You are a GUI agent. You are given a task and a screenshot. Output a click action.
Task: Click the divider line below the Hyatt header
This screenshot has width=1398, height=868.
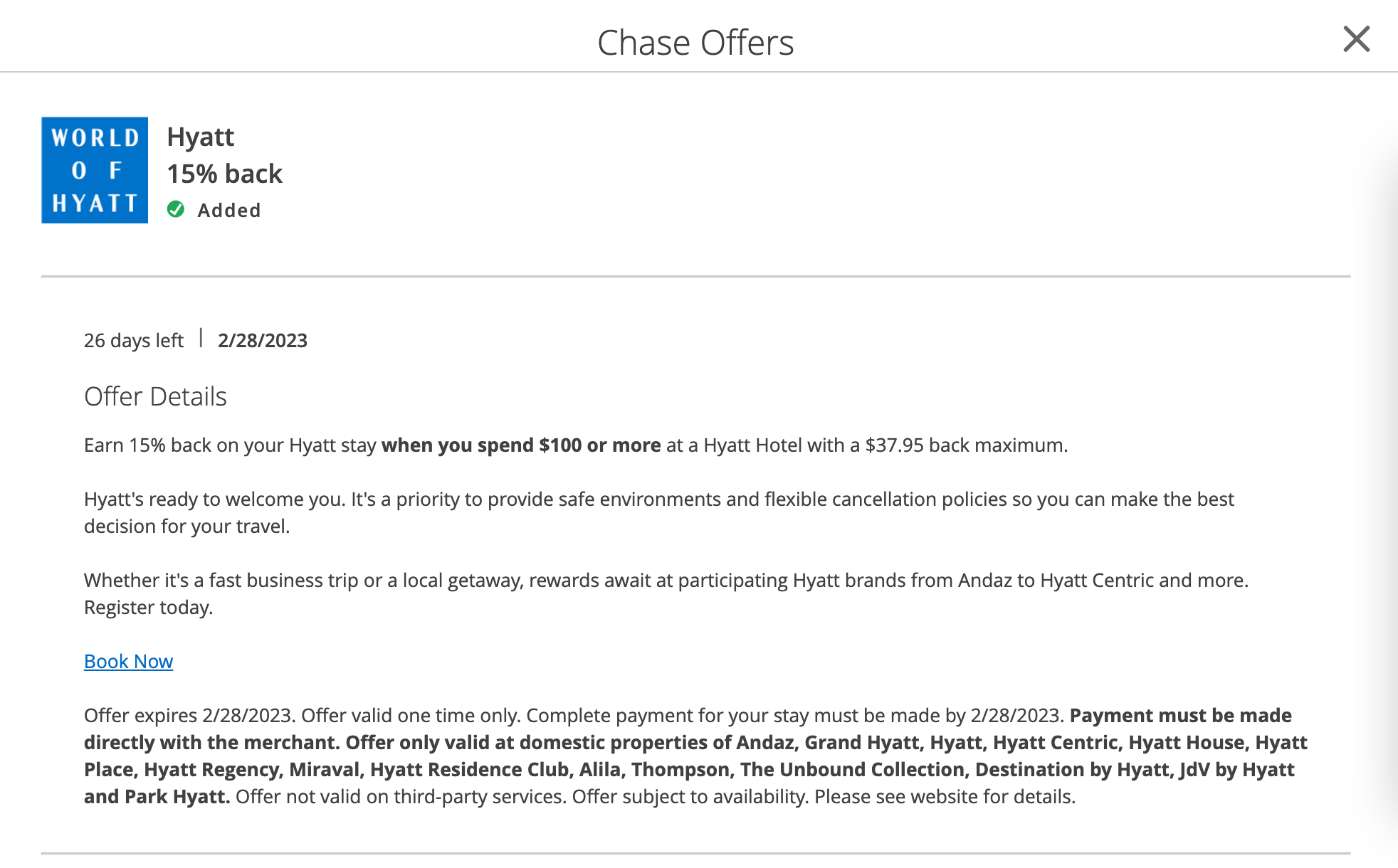point(696,275)
